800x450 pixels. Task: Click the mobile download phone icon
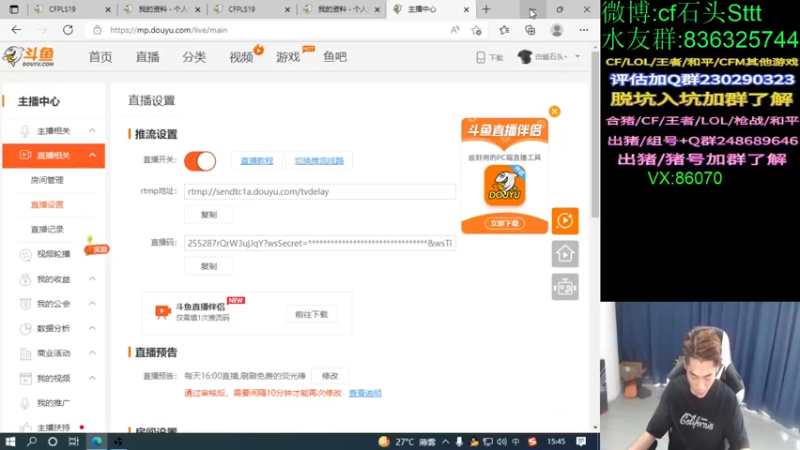point(481,57)
